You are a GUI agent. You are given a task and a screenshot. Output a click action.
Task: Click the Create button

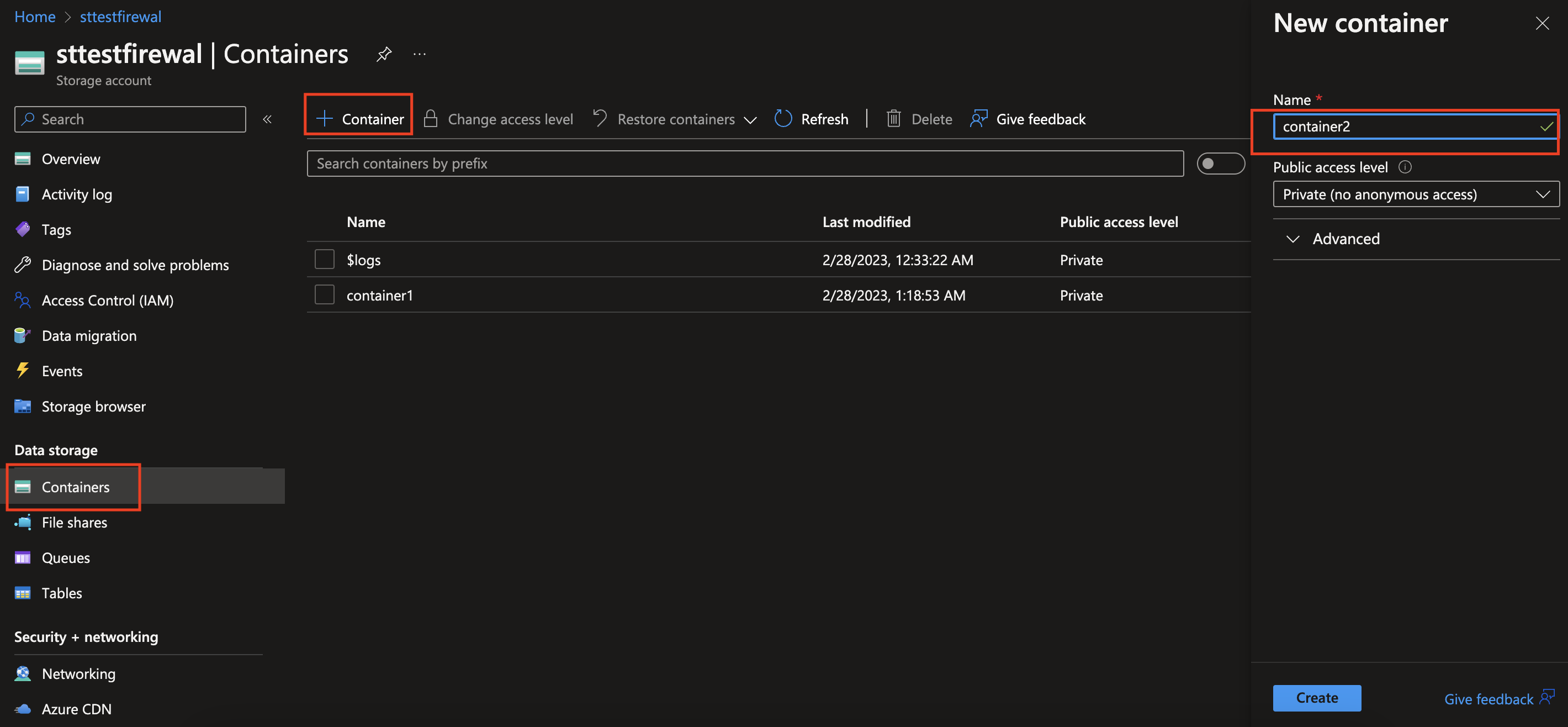[x=1317, y=698]
